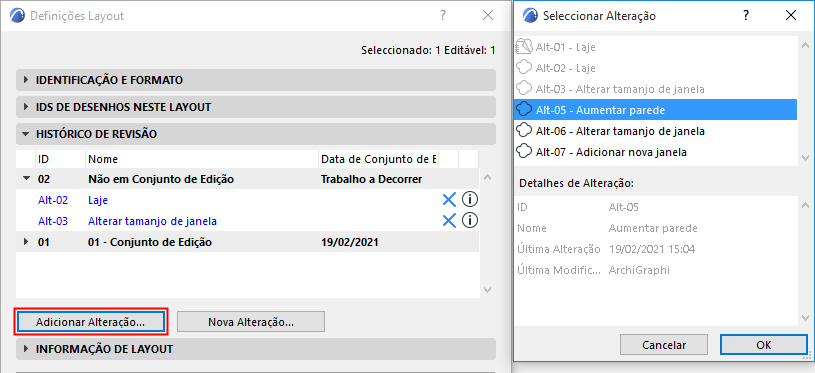Image resolution: width=815 pixels, height=373 pixels.
Task: Click cloud icon beside Alt-02 - Laje
Action: pyautogui.click(x=524, y=68)
